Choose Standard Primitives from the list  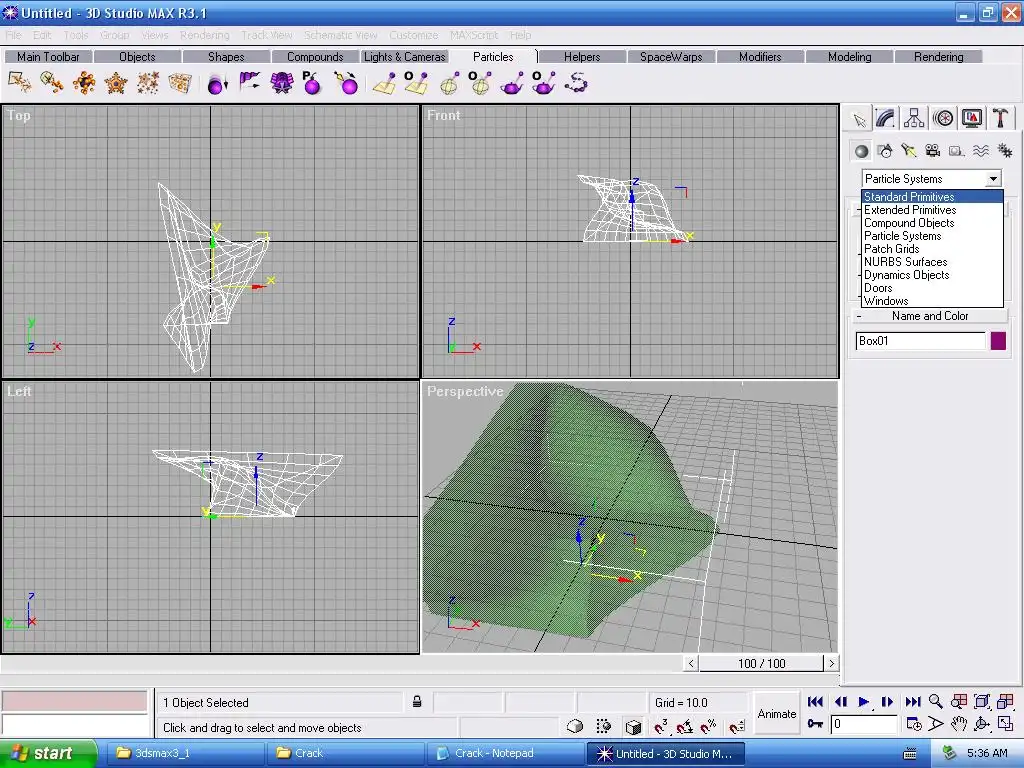pyautogui.click(x=932, y=197)
